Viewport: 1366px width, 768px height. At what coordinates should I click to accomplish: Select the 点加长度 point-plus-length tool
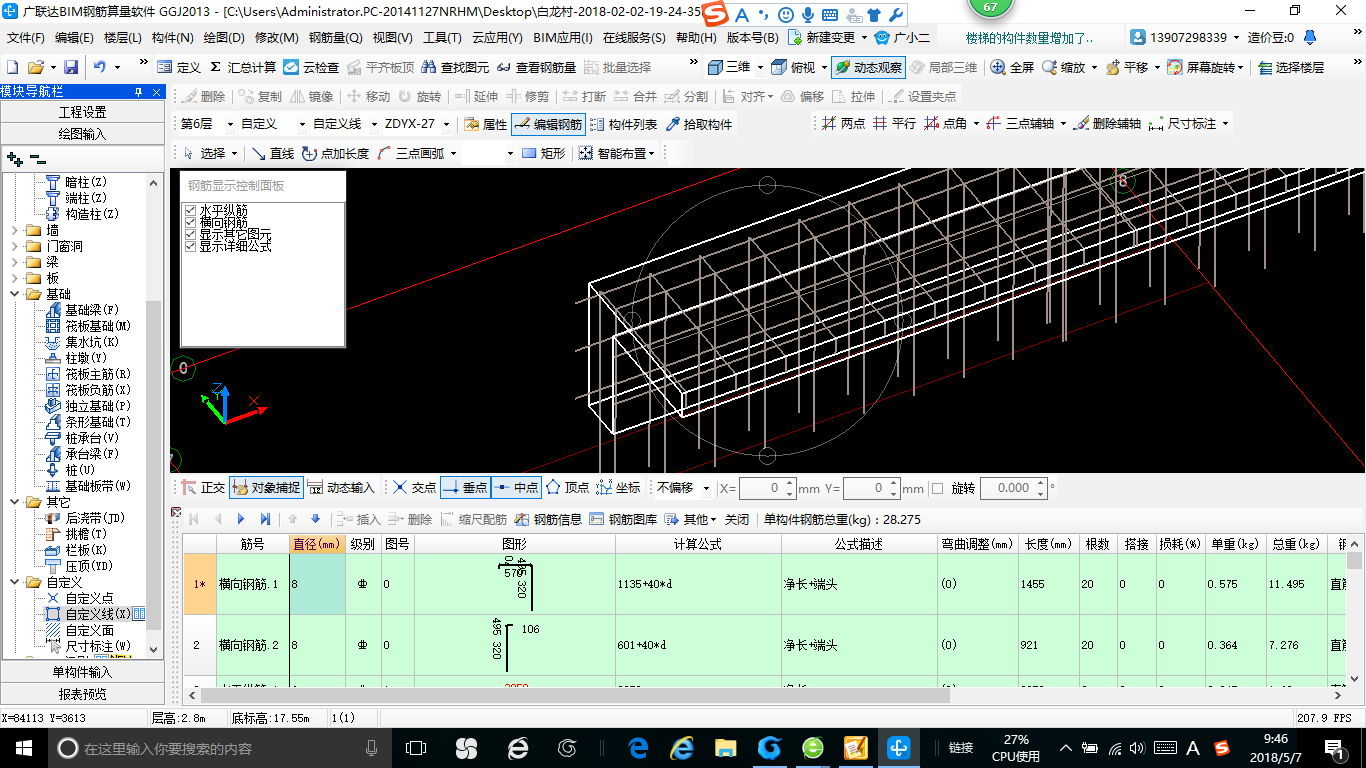(335, 153)
